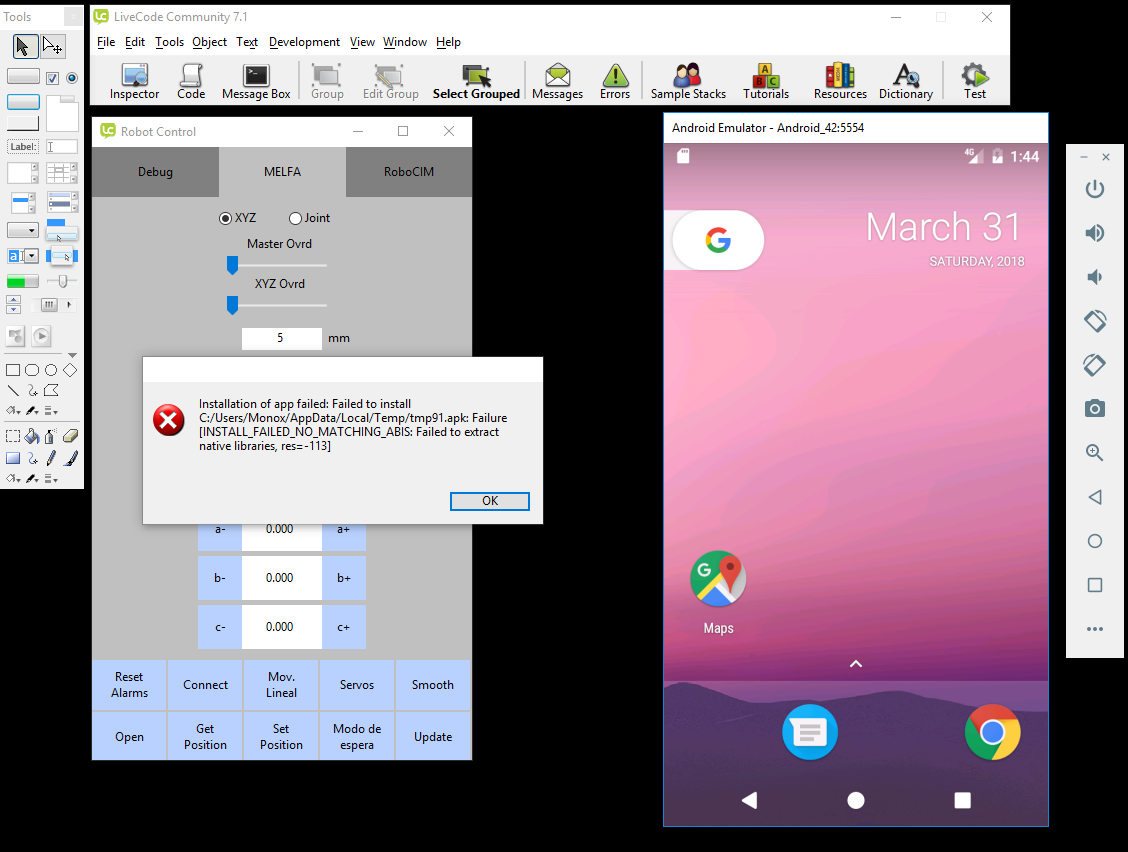Click the Get Position button
Viewport: 1128px width, 852px height.
pos(205,736)
